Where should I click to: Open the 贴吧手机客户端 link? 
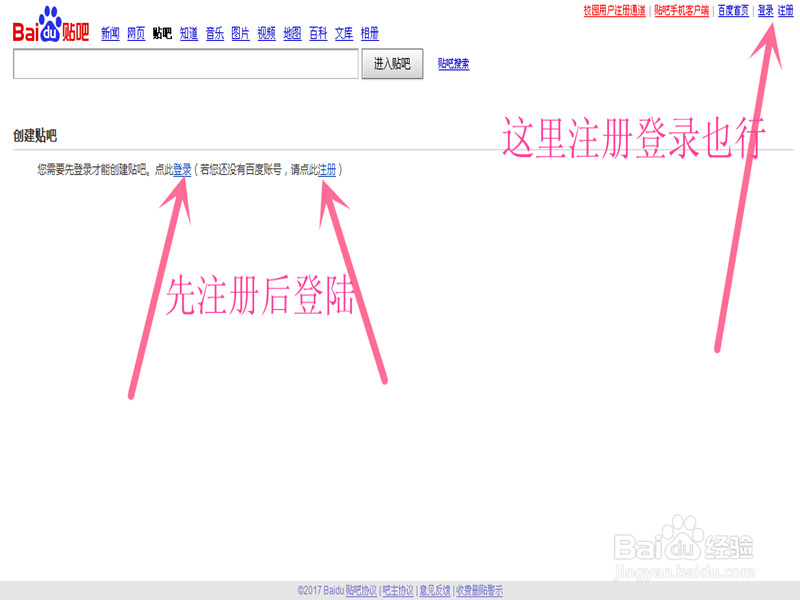(682, 11)
